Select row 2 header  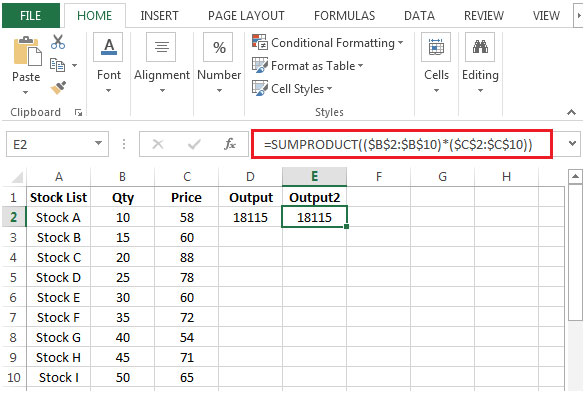14,217
